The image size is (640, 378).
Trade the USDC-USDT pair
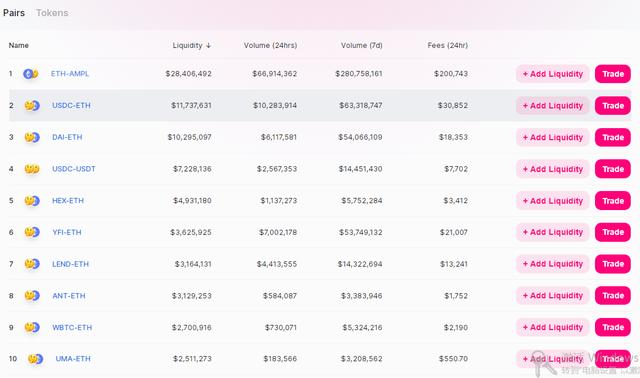tap(613, 169)
